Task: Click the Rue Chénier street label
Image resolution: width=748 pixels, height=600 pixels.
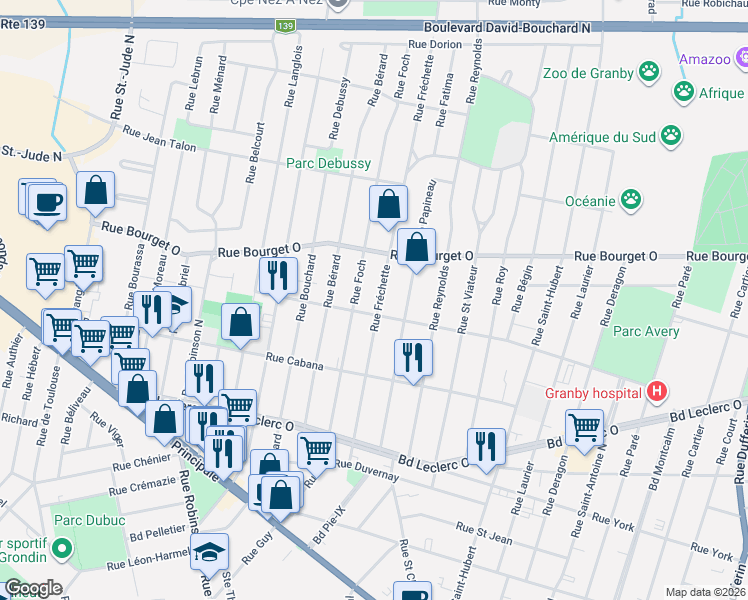Action: click(x=141, y=462)
